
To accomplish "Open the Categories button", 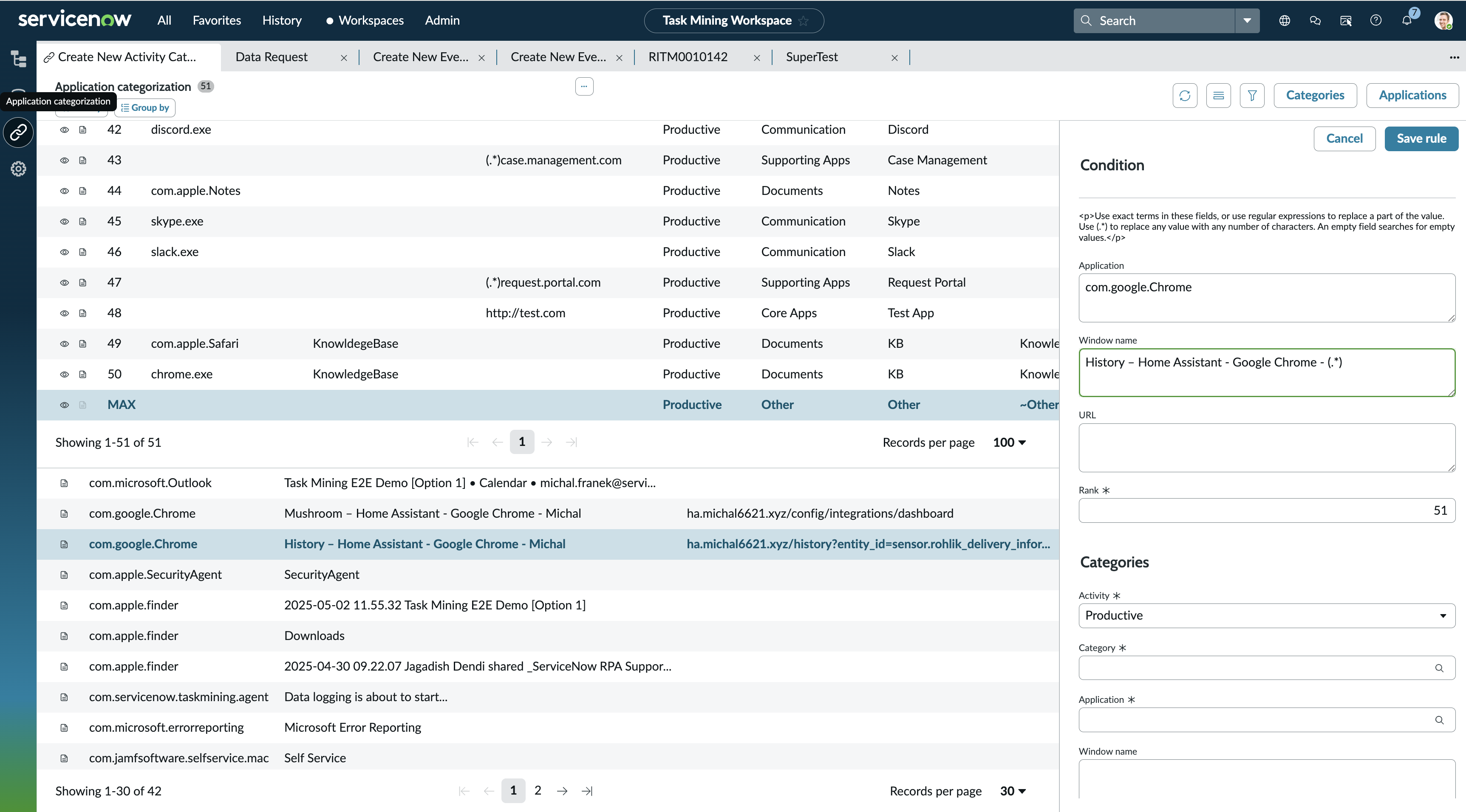I will coord(1315,96).
